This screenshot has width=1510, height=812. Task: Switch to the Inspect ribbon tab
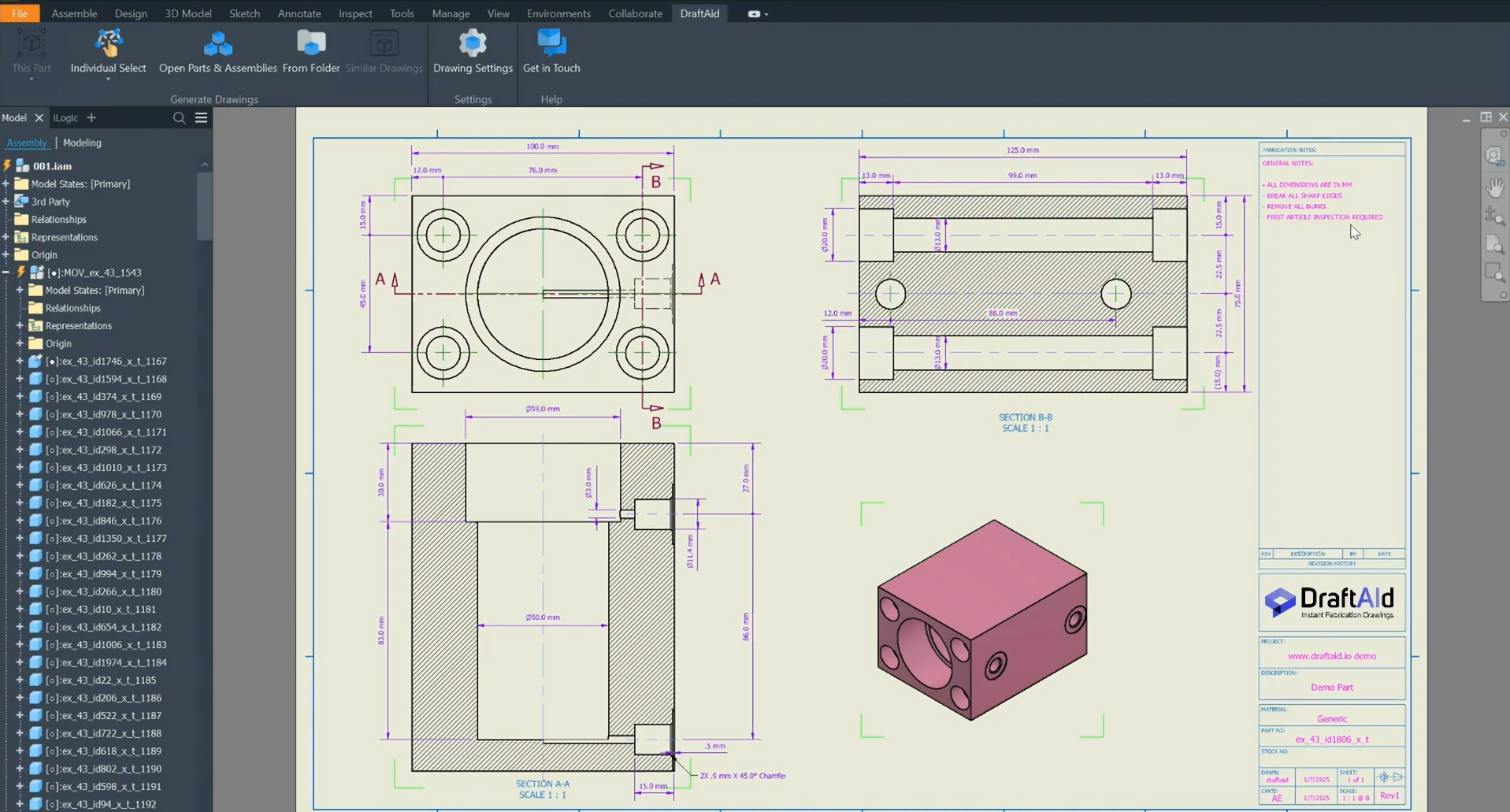click(355, 14)
